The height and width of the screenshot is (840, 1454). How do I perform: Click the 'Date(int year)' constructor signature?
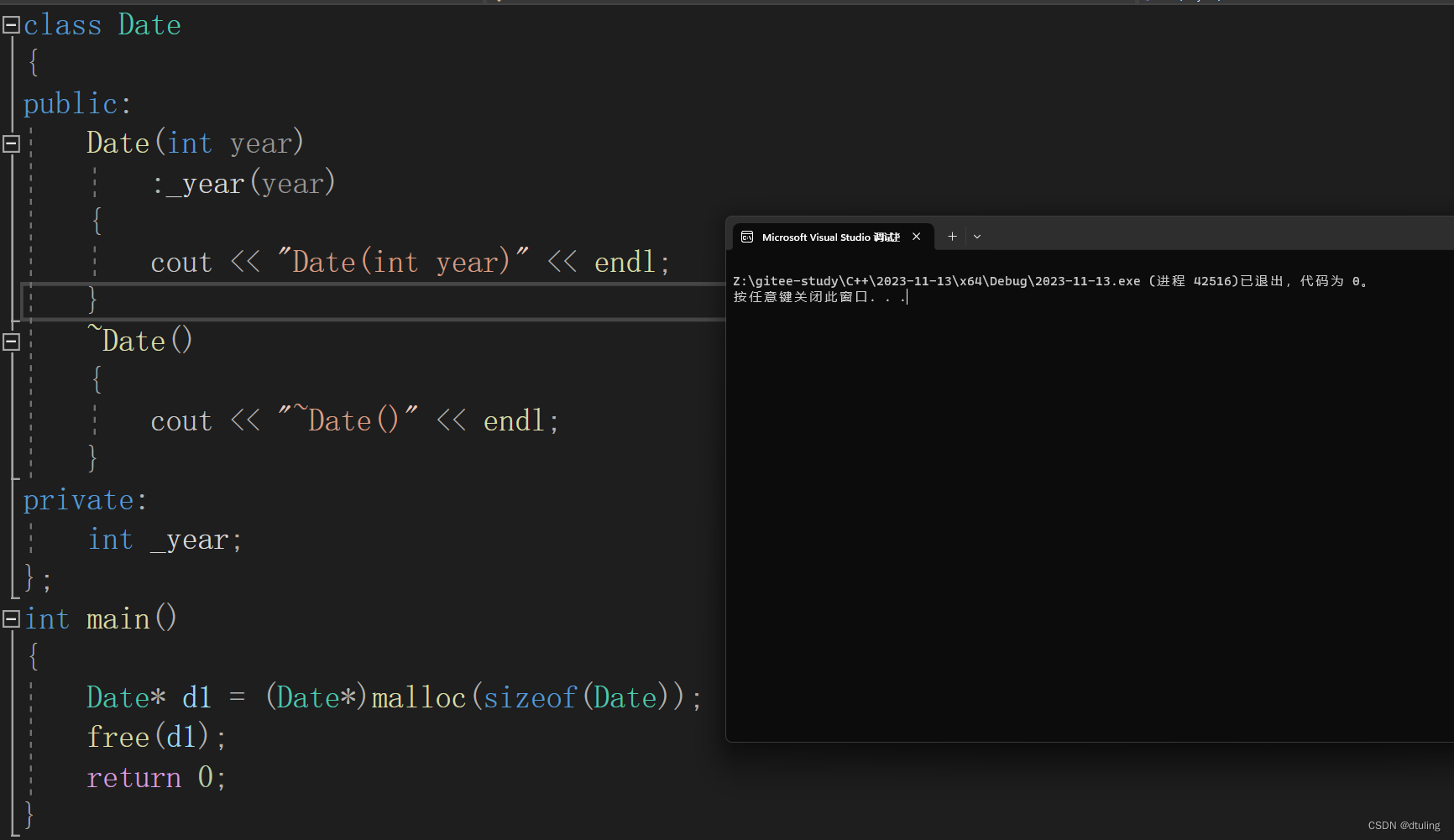point(195,143)
